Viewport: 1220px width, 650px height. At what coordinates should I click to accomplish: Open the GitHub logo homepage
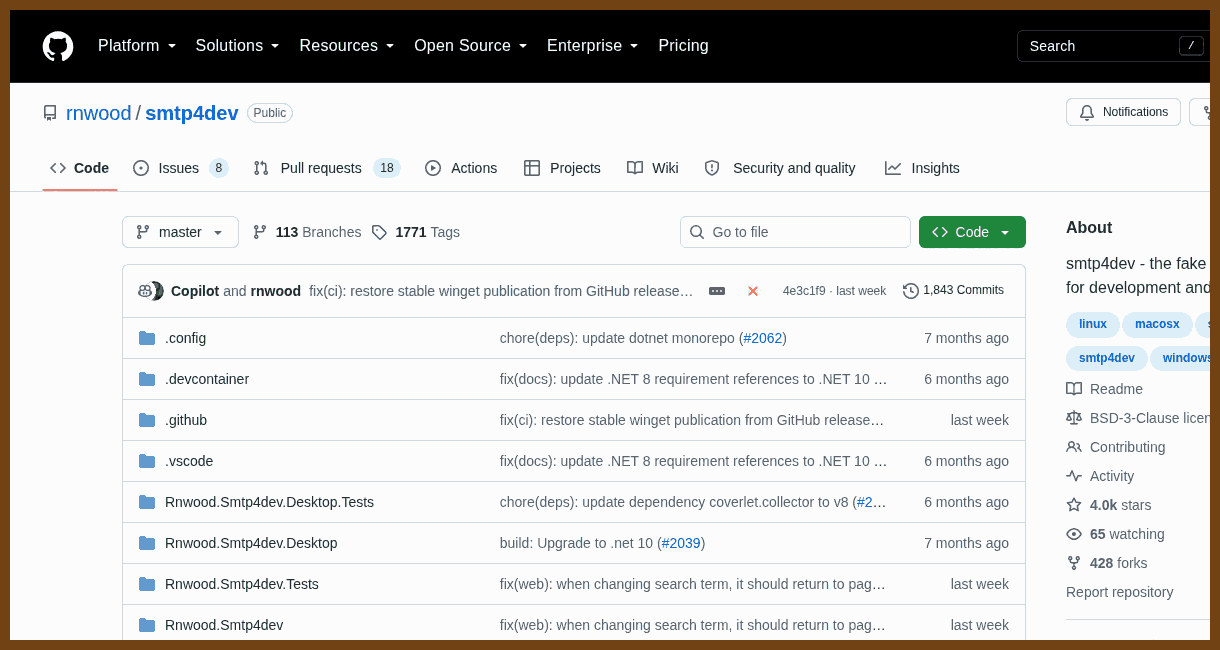tap(58, 46)
